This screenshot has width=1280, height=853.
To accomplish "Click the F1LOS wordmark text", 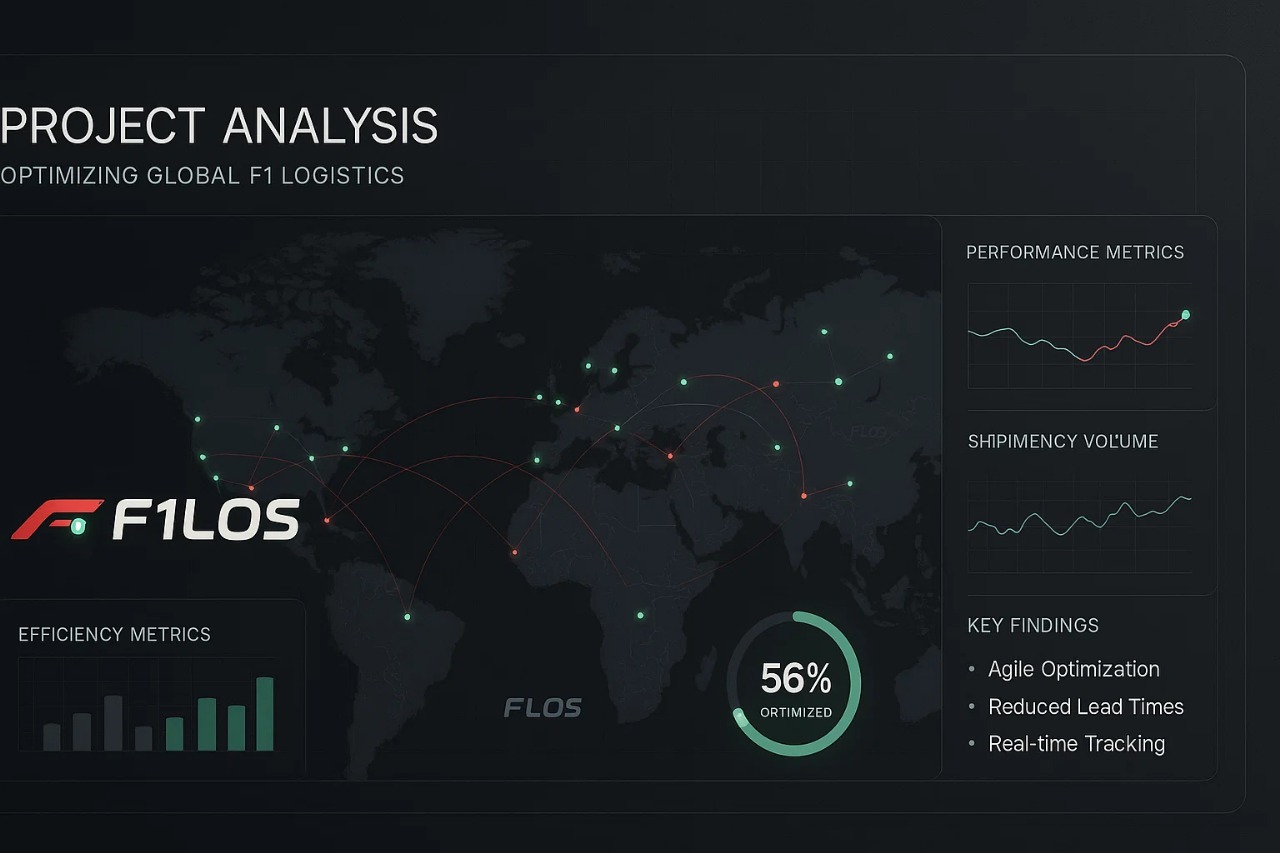I will pyautogui.click(x=206, y=520).
